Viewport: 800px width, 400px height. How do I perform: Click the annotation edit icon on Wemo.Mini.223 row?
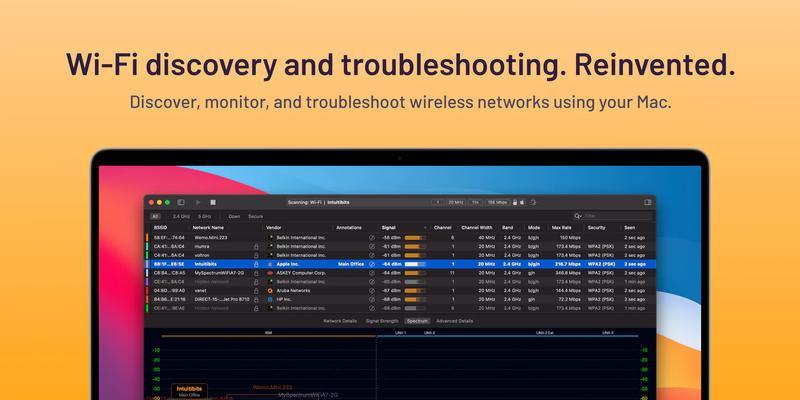pos(371,238)
